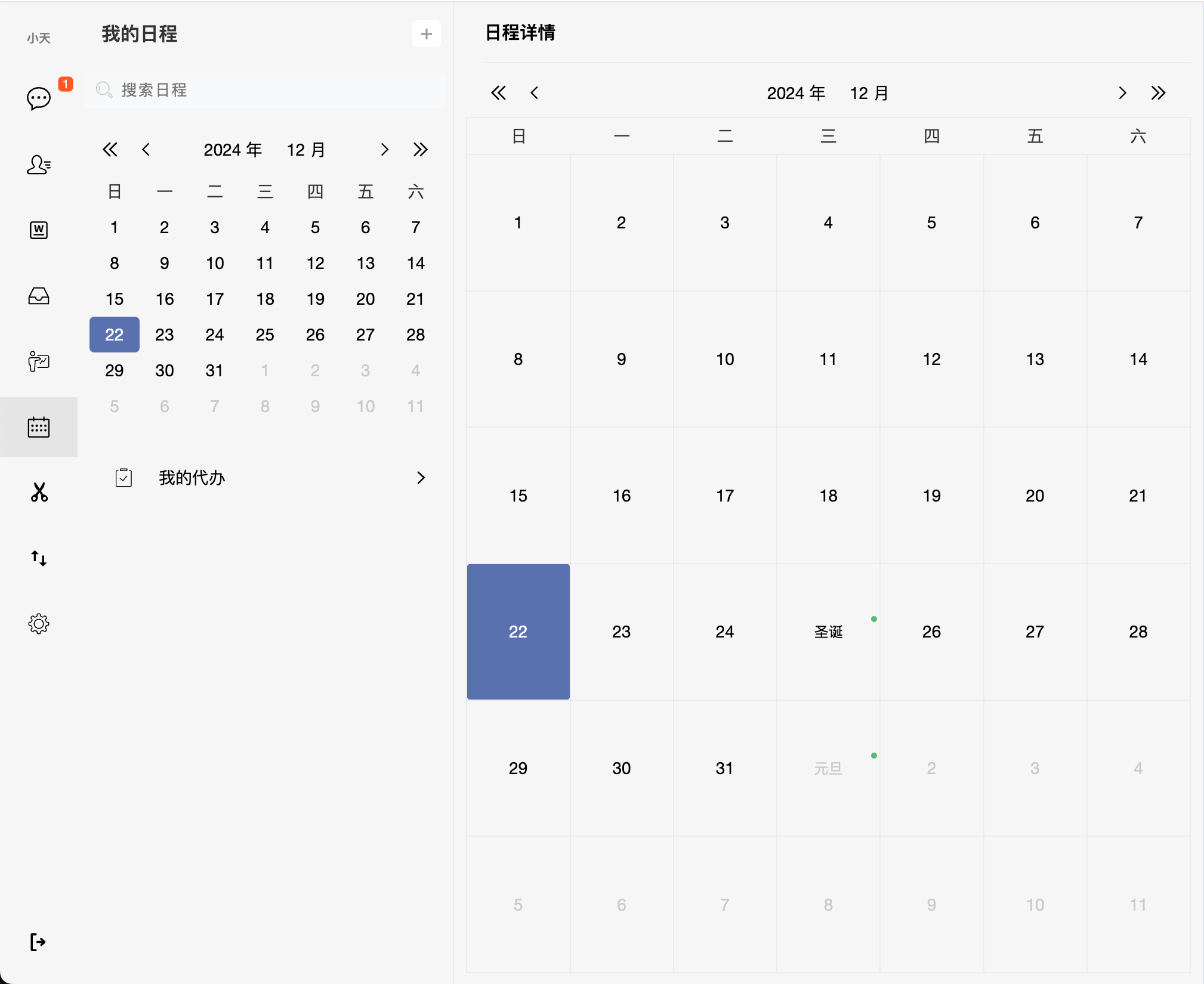Select day 28 cell in details calendar
The width and height of the screenshot is (1204, 984).
point(1138,632)
